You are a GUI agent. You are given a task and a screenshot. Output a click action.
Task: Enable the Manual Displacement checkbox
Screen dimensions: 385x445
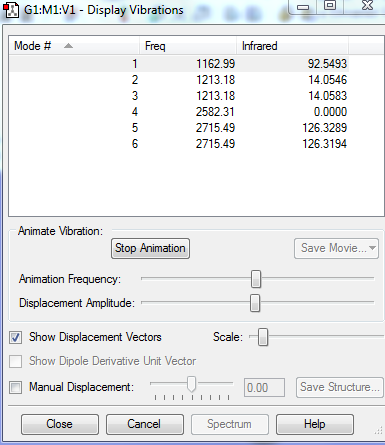click(15, 387)
